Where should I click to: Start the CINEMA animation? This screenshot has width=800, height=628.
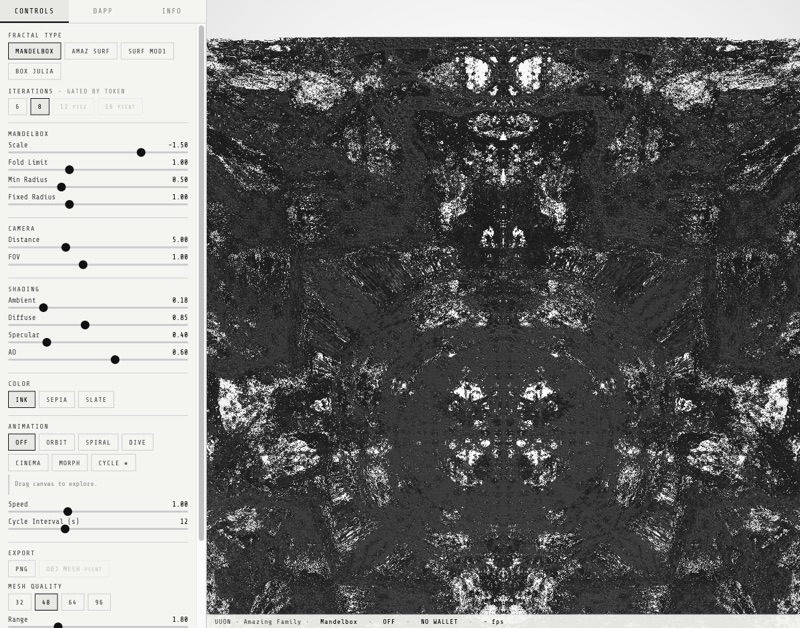click(28, 463)
